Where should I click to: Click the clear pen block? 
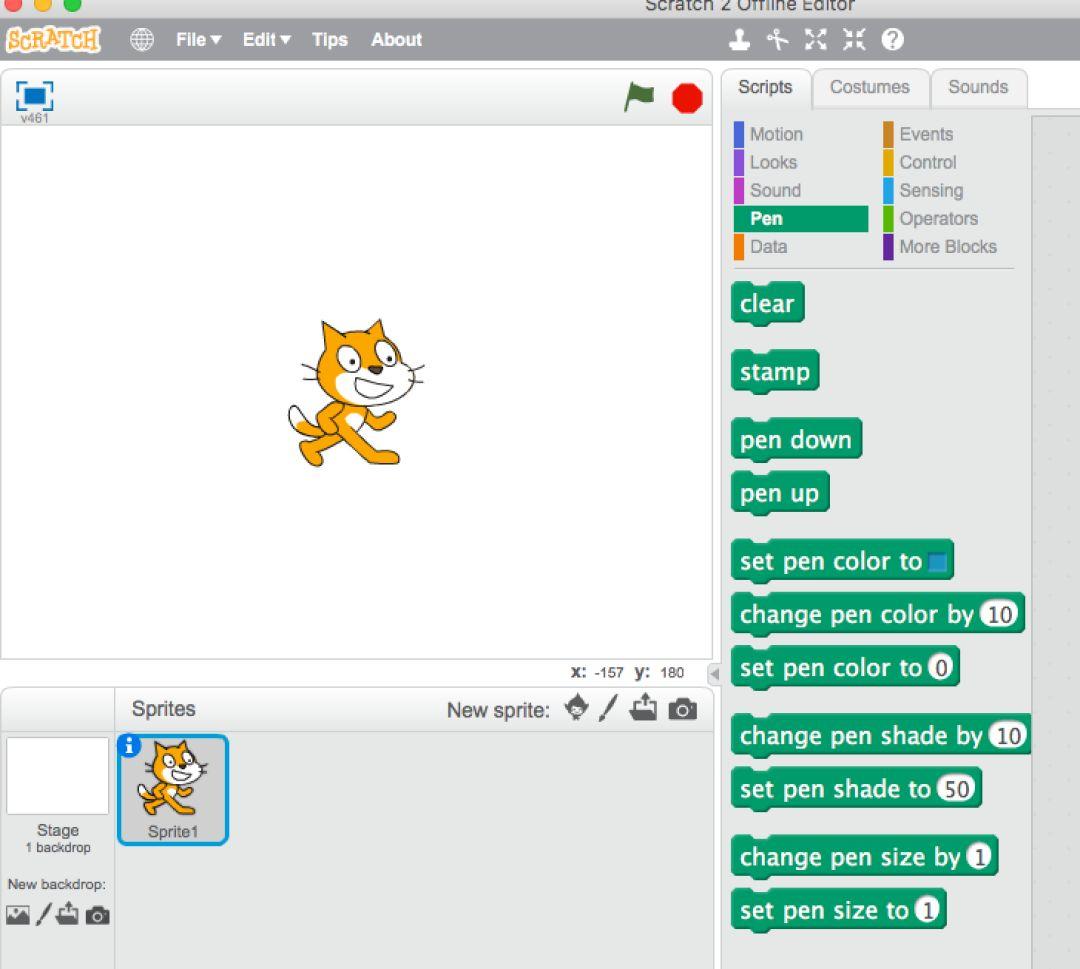point(767,303)
